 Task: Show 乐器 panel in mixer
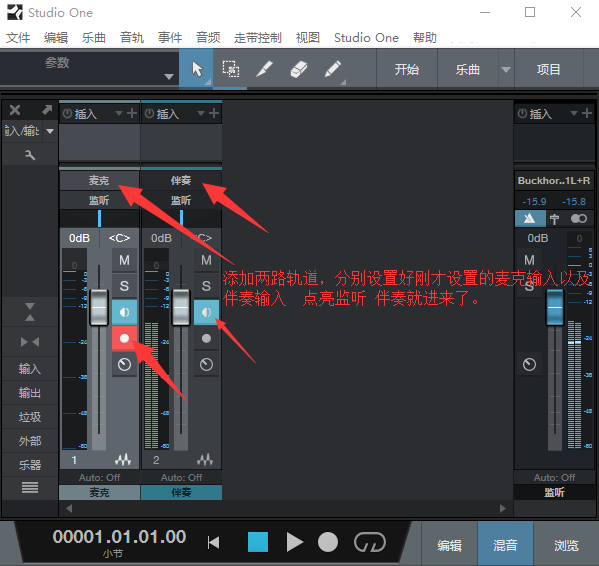[x=30, y=465]
